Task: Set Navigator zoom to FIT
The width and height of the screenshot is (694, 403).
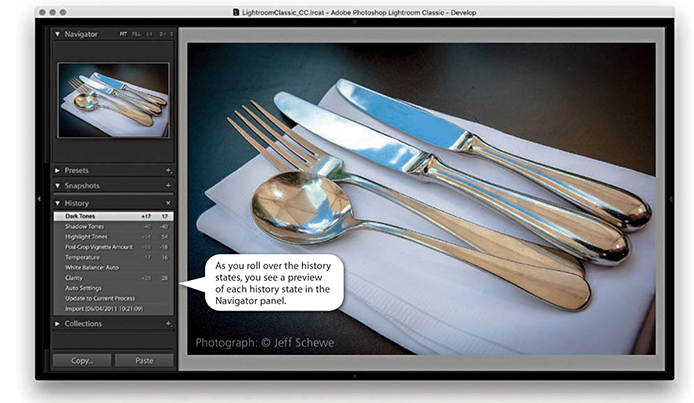Action: pos(123,34)
